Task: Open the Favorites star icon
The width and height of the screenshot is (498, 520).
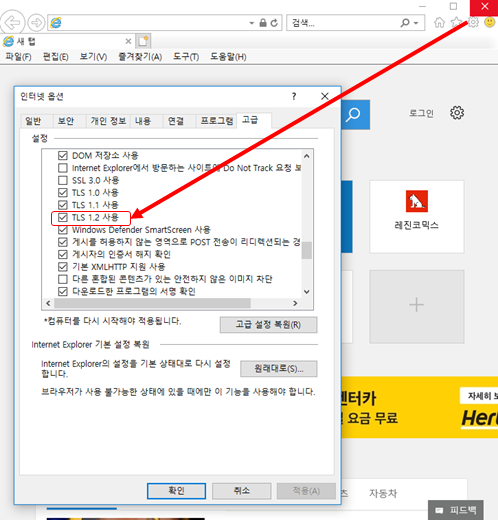Action: tap(456, 22)
